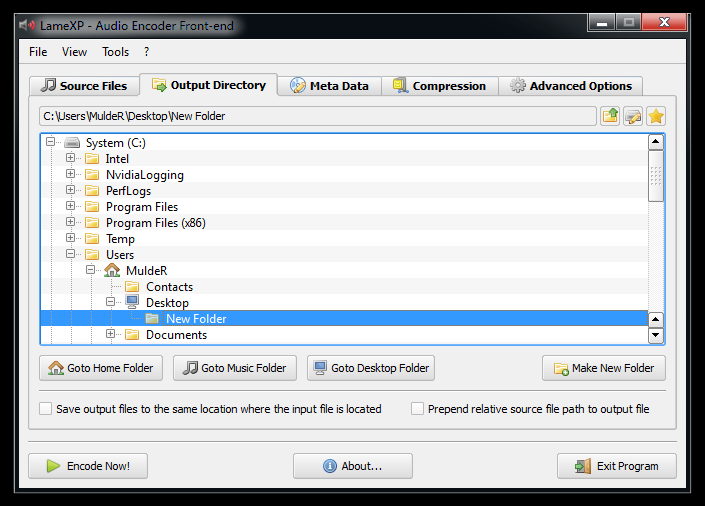Click the Program Files folder icon
Screen dimensions: 705x506
[92, 207]
